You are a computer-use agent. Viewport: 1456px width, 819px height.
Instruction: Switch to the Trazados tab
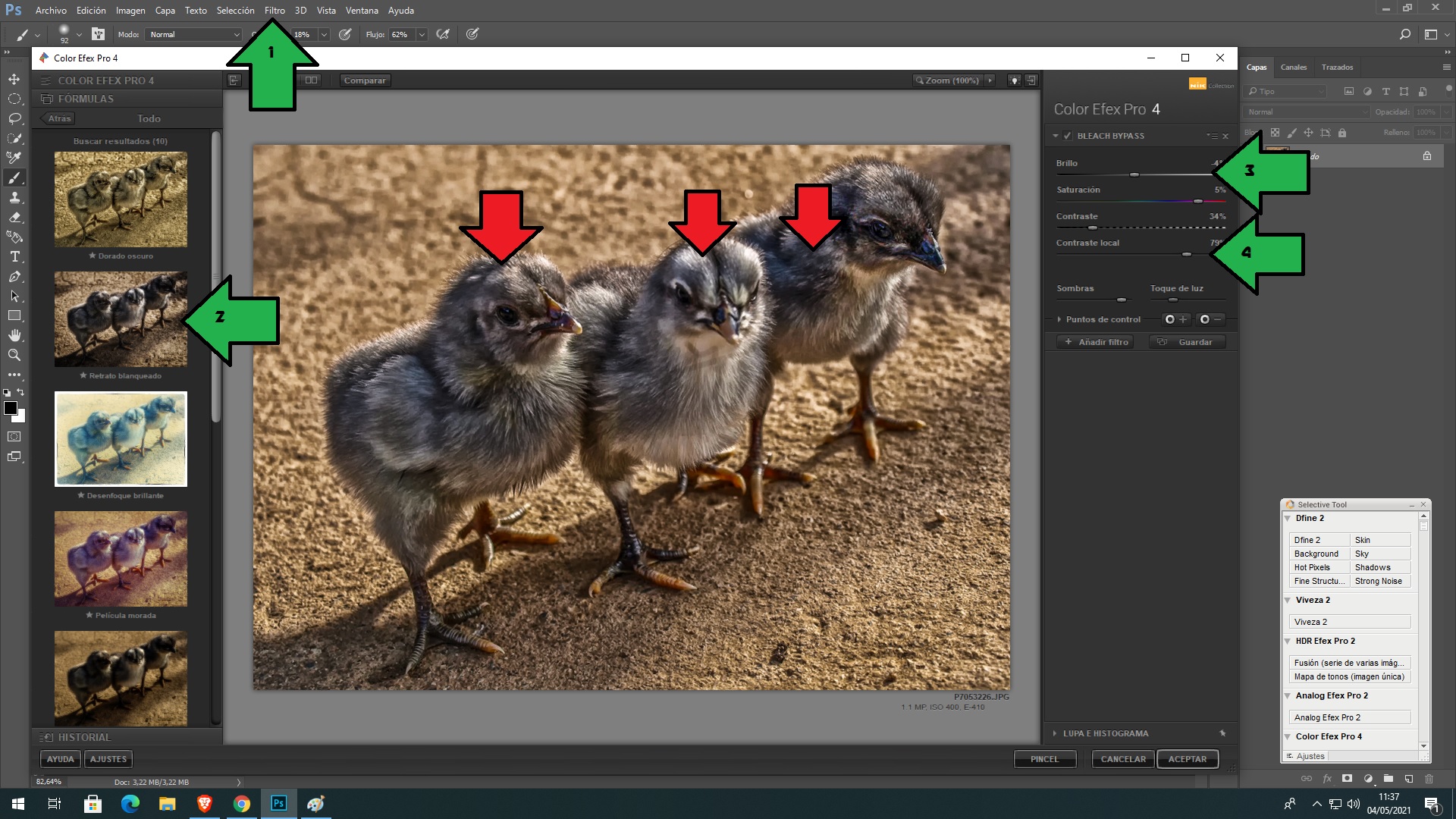[1337, 67]
